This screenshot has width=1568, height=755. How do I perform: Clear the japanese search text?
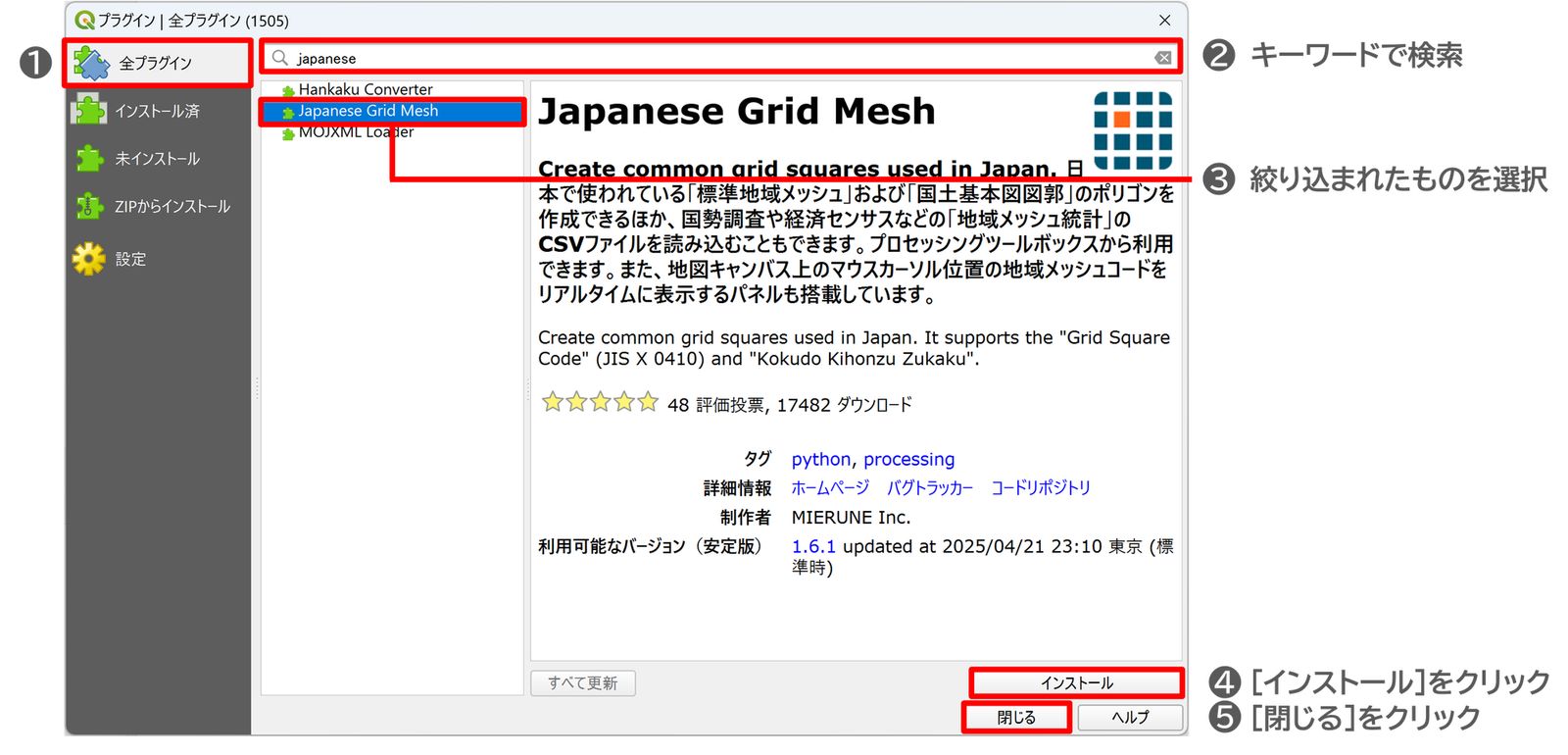pos(1163,58)
